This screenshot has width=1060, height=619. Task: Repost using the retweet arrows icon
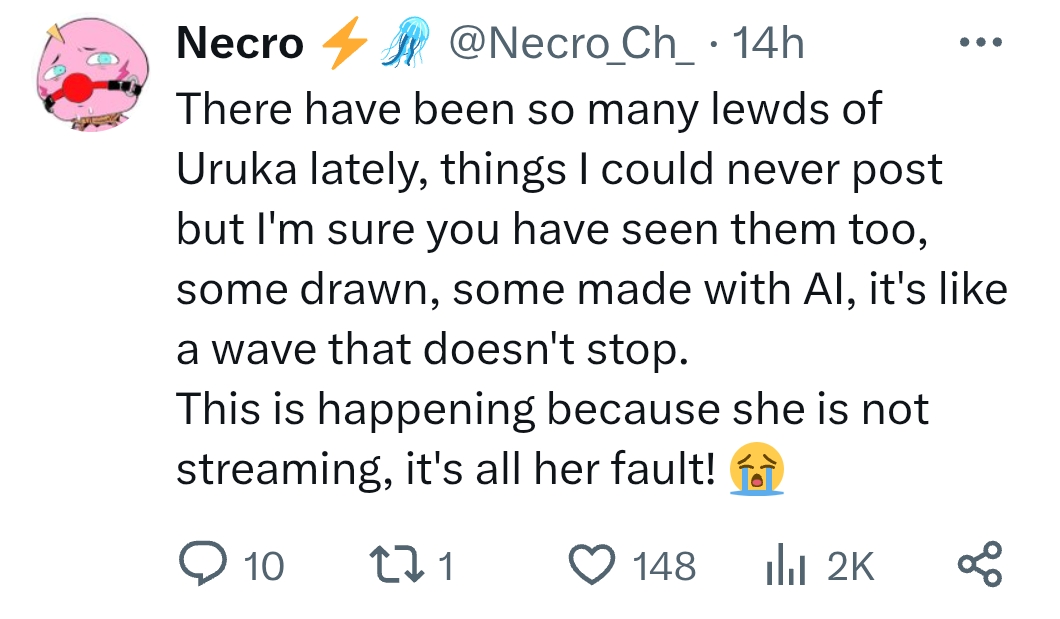(x=399, y=567)
